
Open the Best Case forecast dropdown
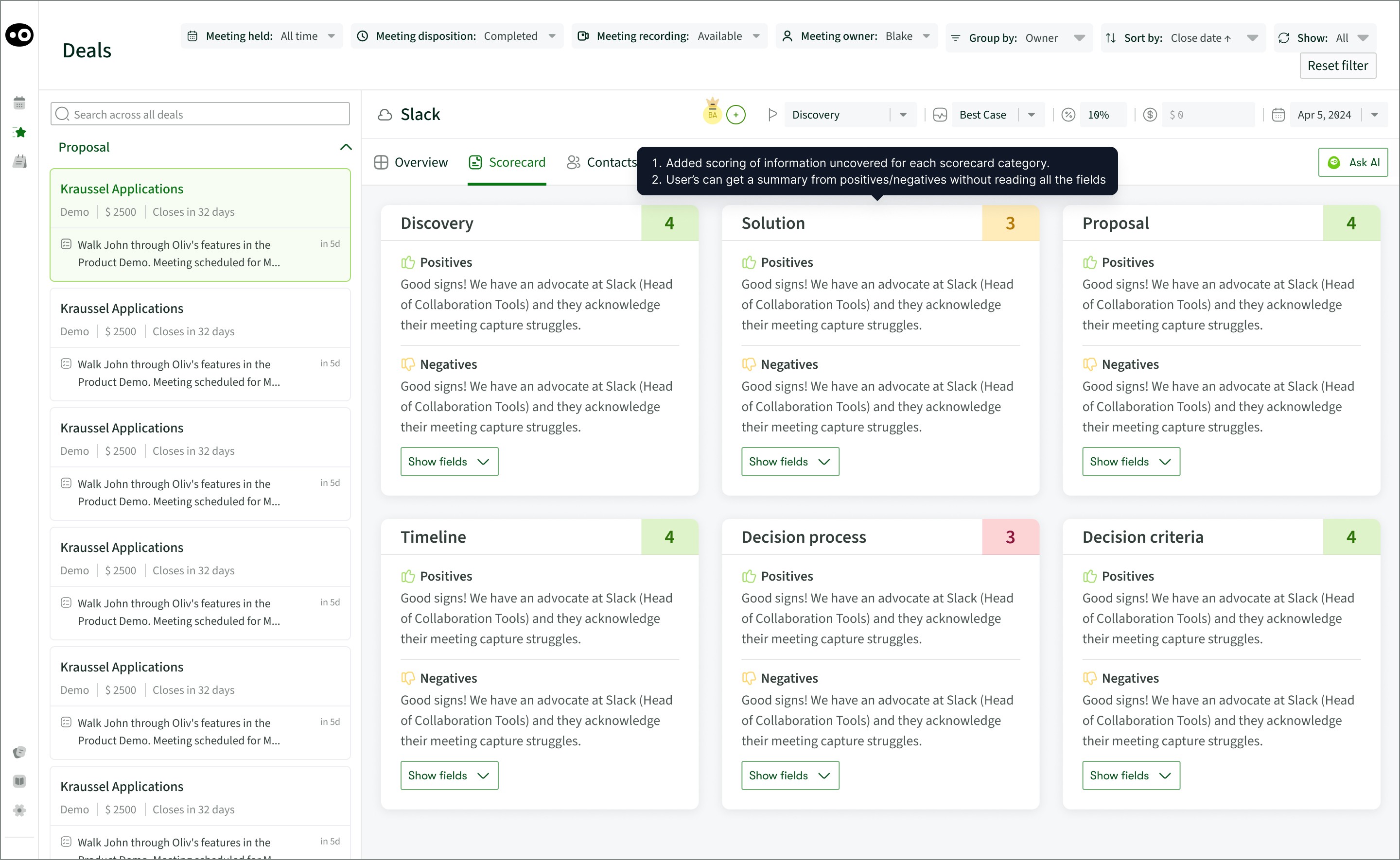click(997, 115)
